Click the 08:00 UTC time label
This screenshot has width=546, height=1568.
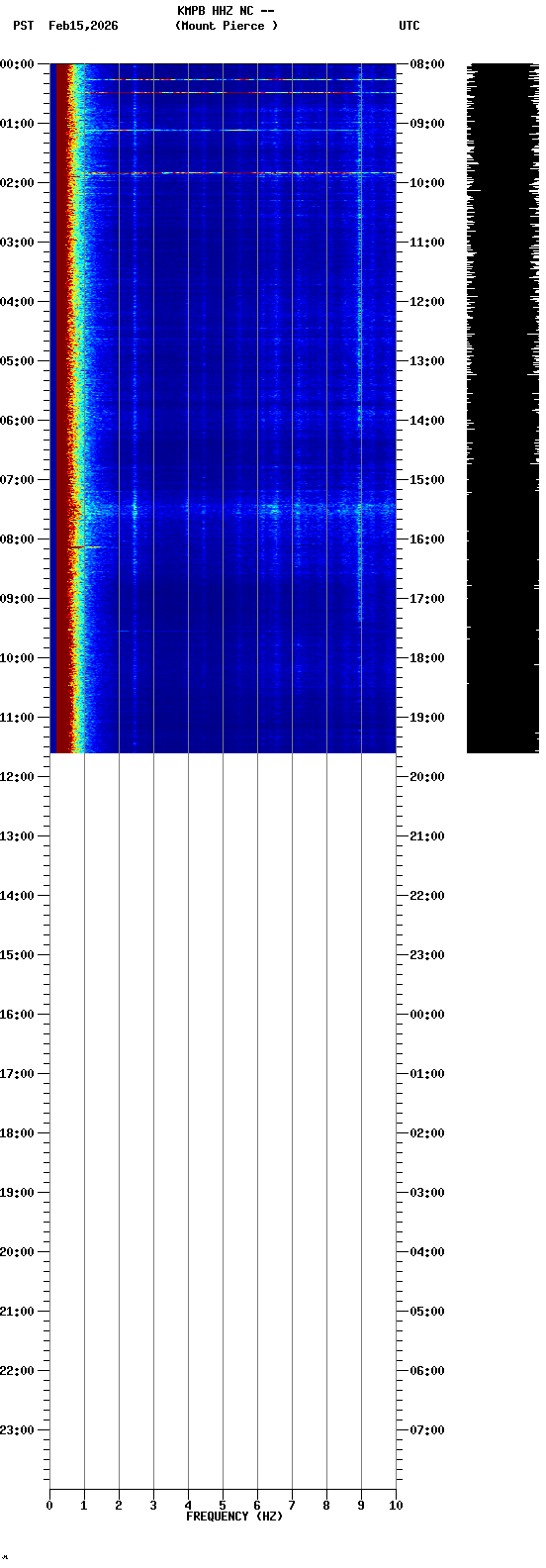(x=427, y=64)
